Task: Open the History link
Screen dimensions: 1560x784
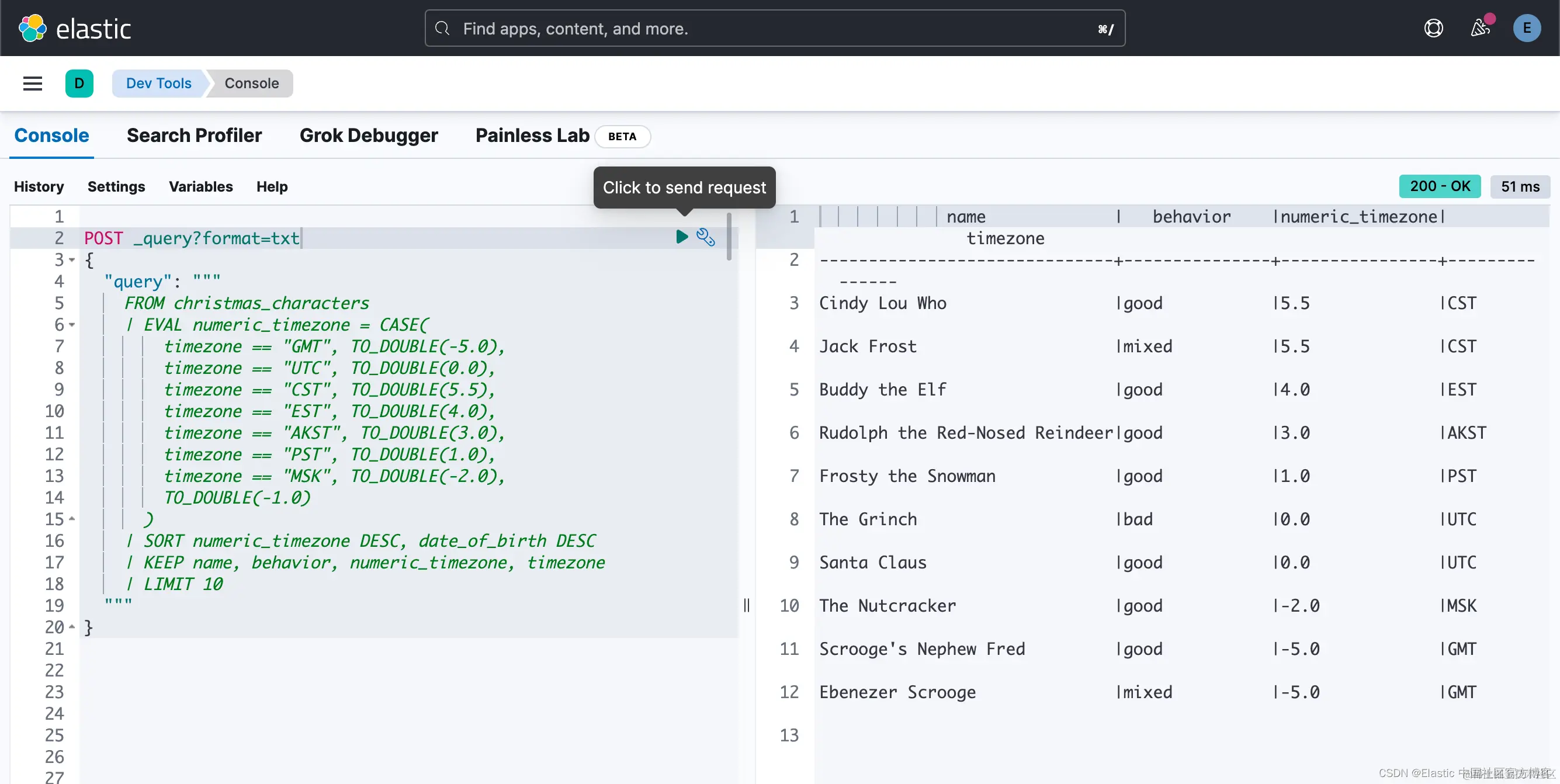Action: pyautogui.click(x=39, y=187)
